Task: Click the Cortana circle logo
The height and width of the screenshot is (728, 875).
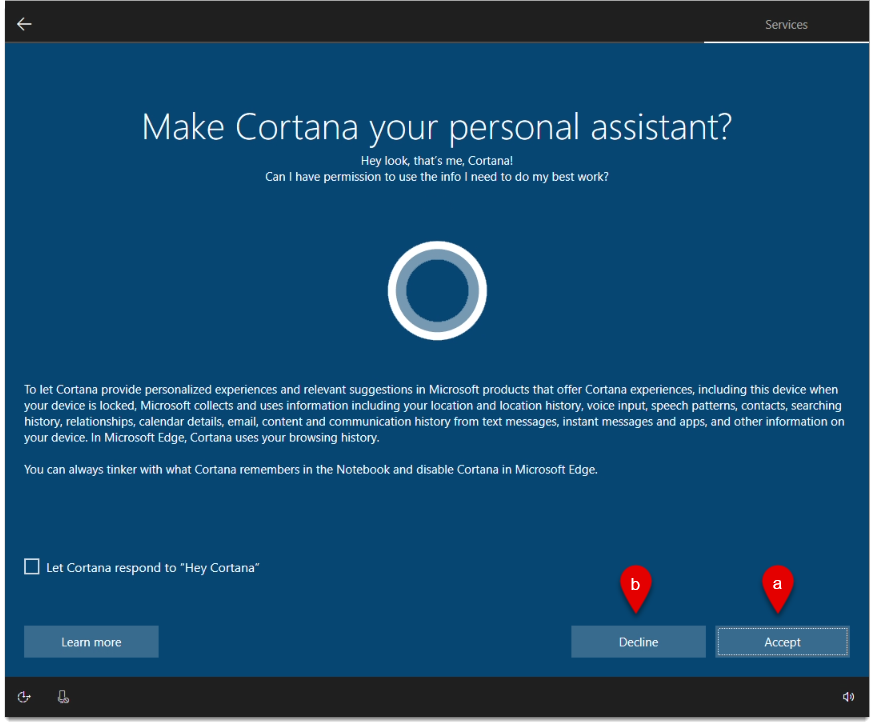Action: click(x=437, y=291)
